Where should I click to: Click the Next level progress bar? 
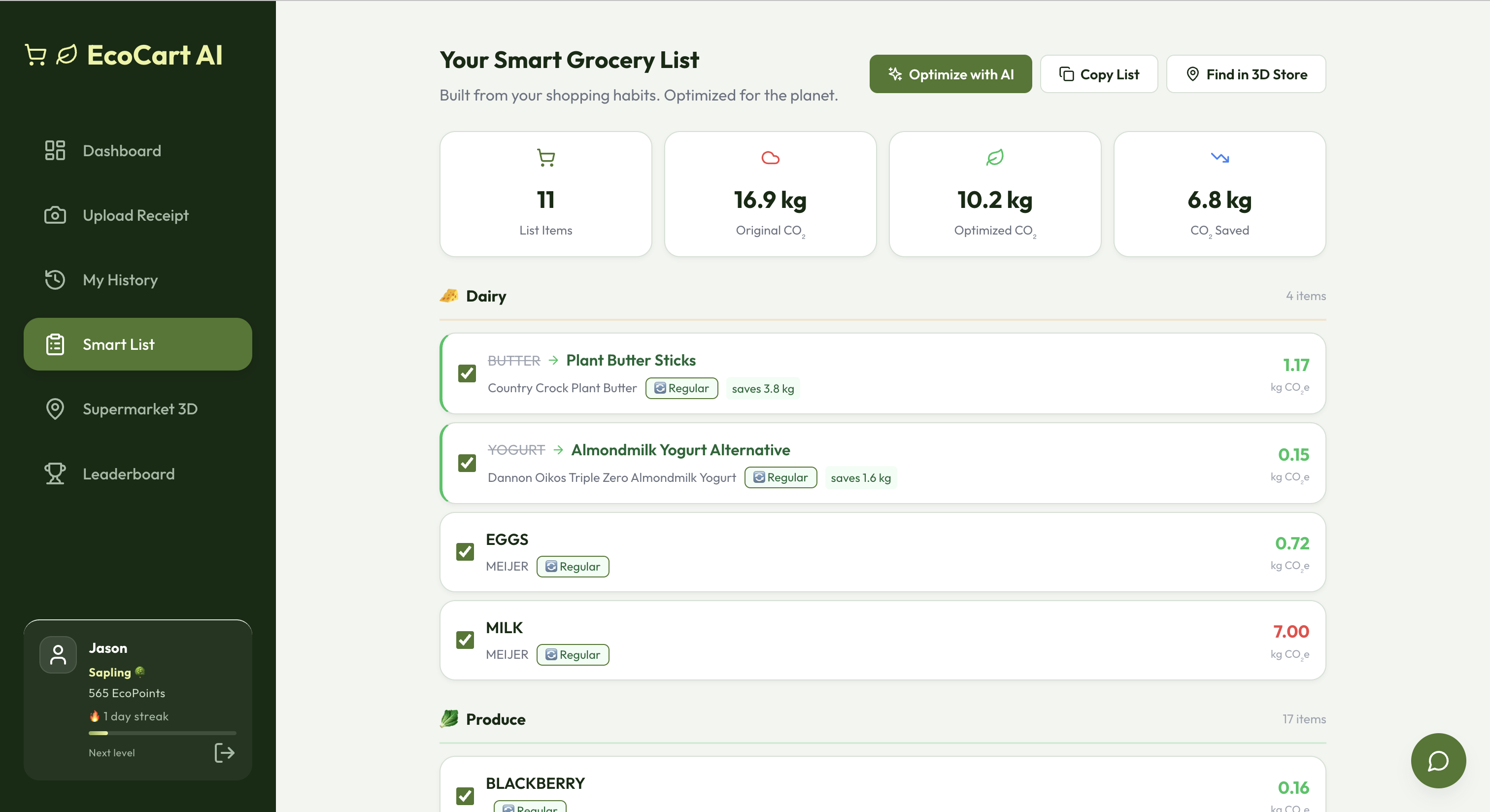point(162,733)
